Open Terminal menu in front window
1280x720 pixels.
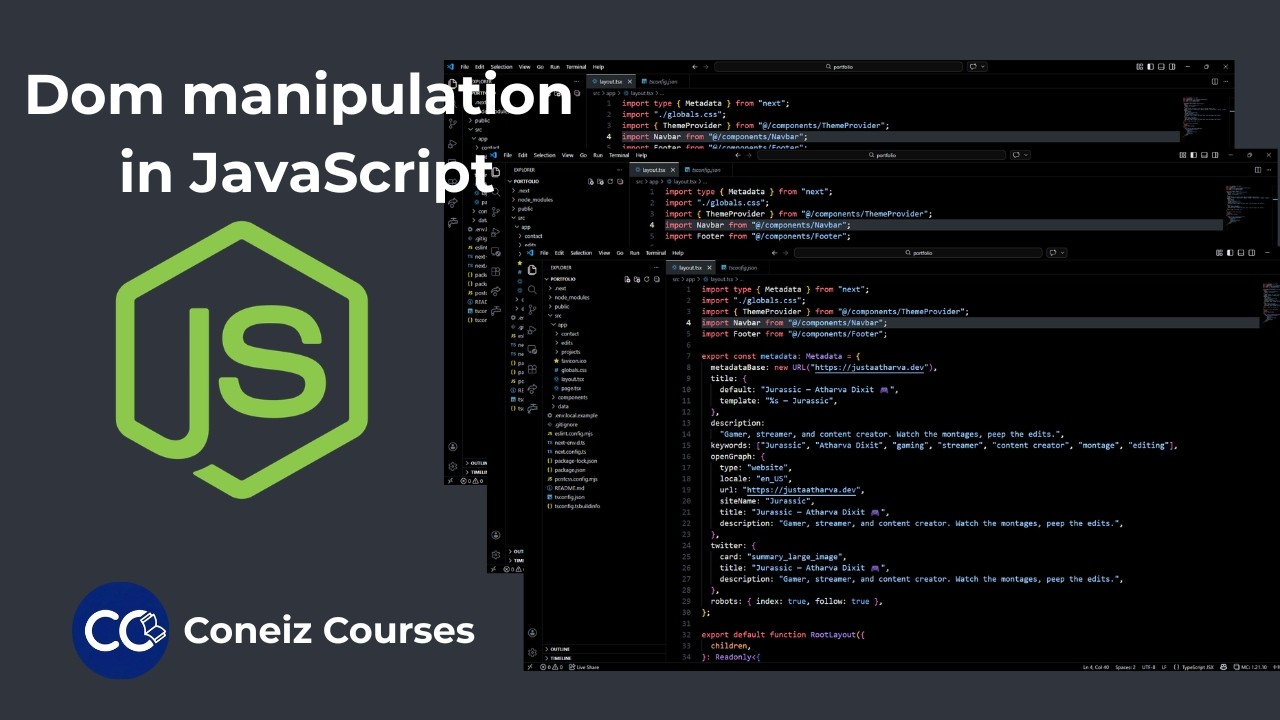(656, 253)
